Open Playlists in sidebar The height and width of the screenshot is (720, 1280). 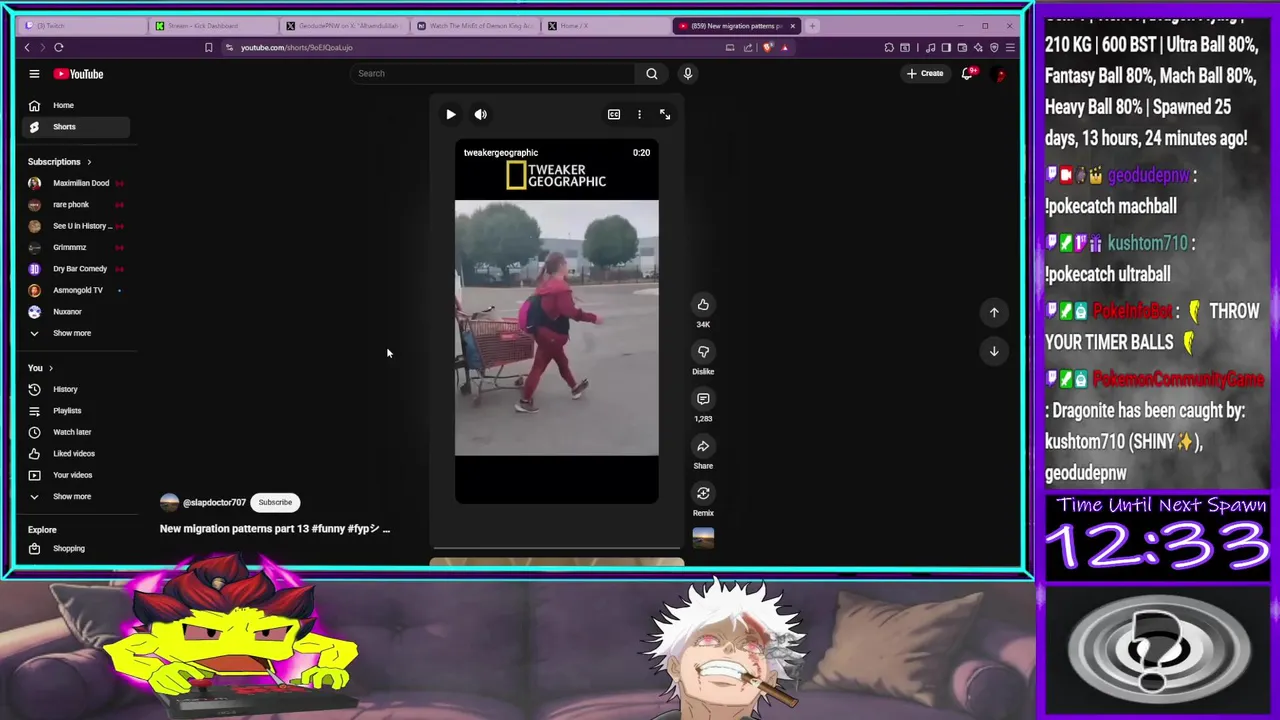[76, 411]
